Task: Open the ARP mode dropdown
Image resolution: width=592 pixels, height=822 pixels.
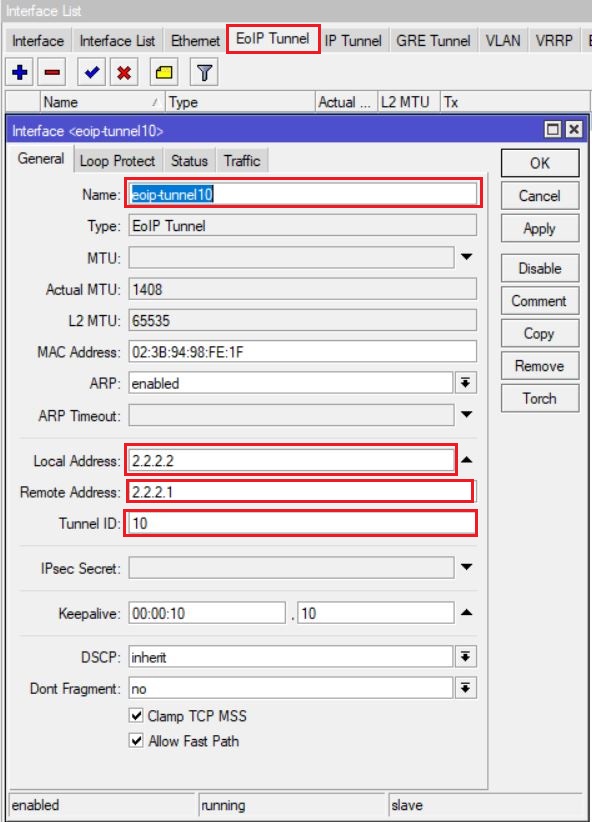Action: pyautogui.click(x=466, y=383)
